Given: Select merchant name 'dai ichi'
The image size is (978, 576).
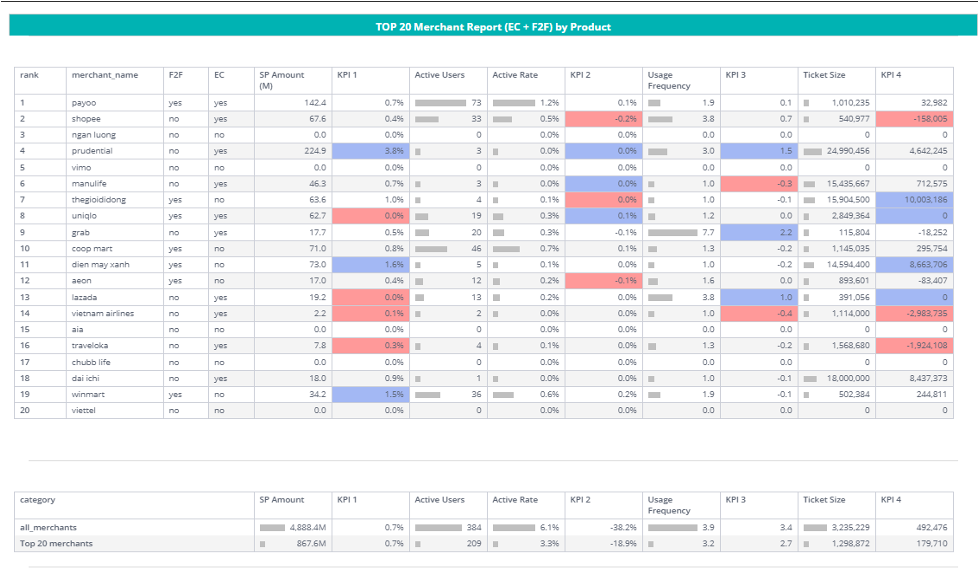Looking at the screenshot, I should point(85,378).
